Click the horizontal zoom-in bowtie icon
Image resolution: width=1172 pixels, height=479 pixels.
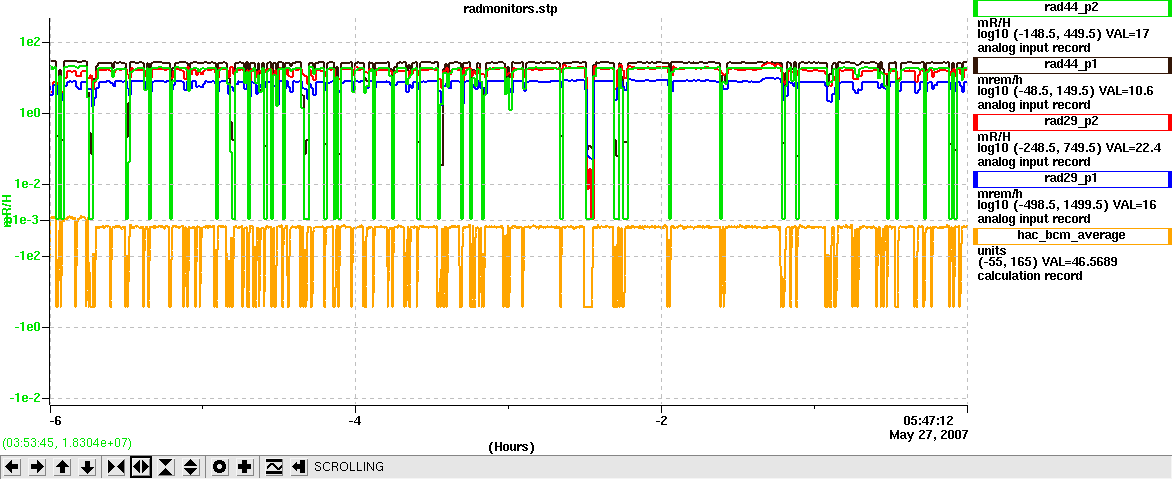116,467
